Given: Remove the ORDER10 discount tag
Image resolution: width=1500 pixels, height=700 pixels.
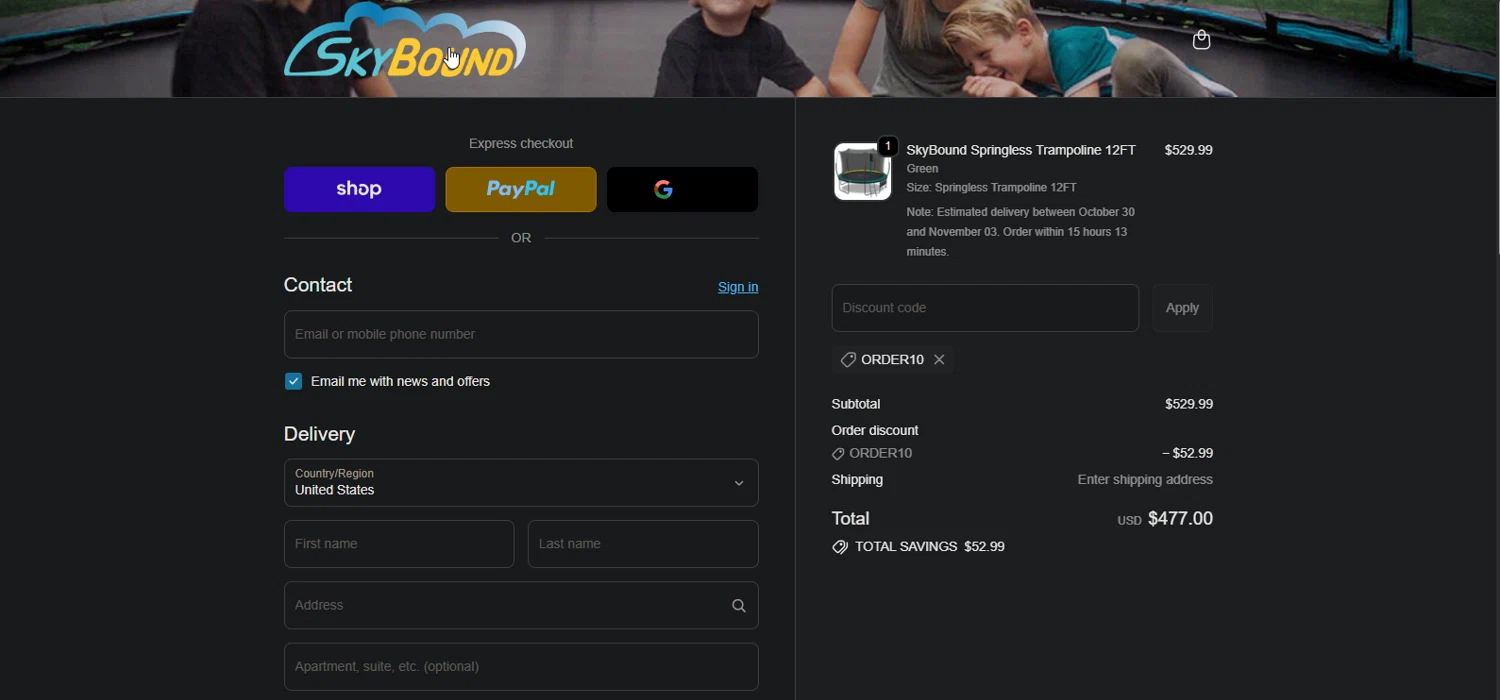Looking at the screenshot, I should click(939, 360).
